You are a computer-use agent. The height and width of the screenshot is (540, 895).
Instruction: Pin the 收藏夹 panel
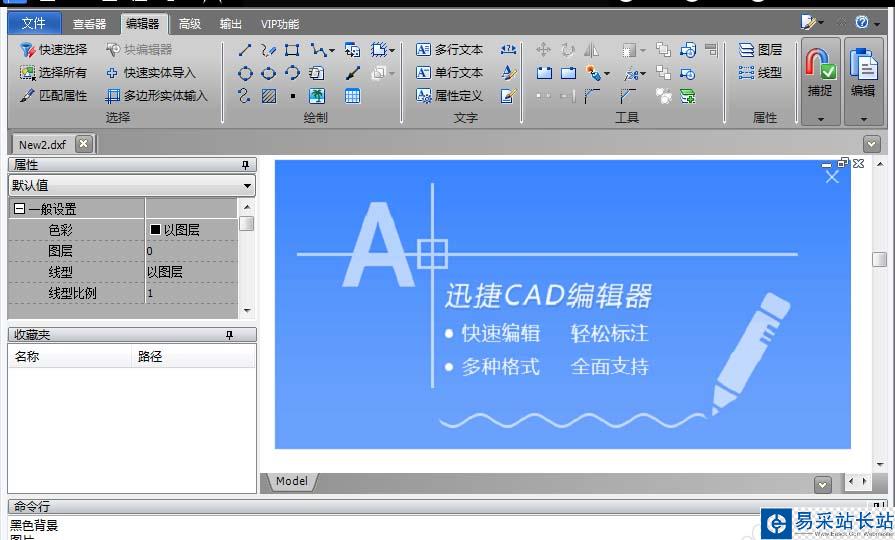229,335
